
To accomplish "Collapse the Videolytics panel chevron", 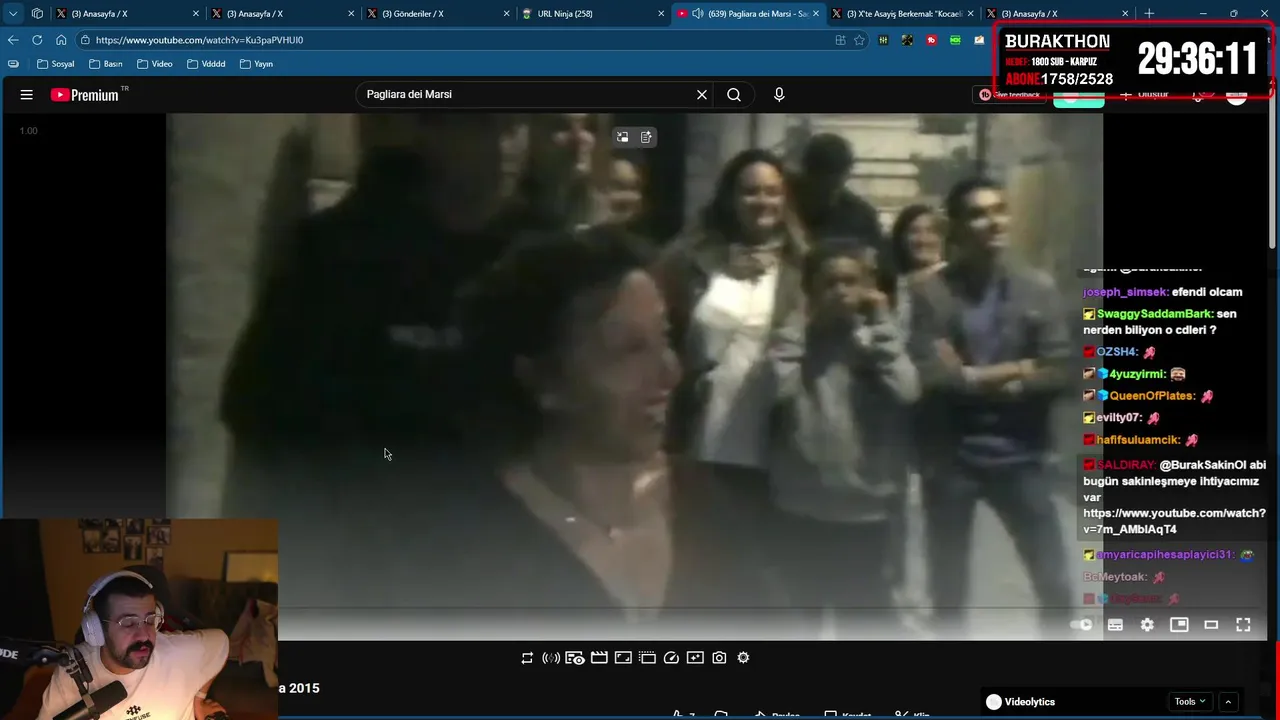I will click(x=1228, y=702).
